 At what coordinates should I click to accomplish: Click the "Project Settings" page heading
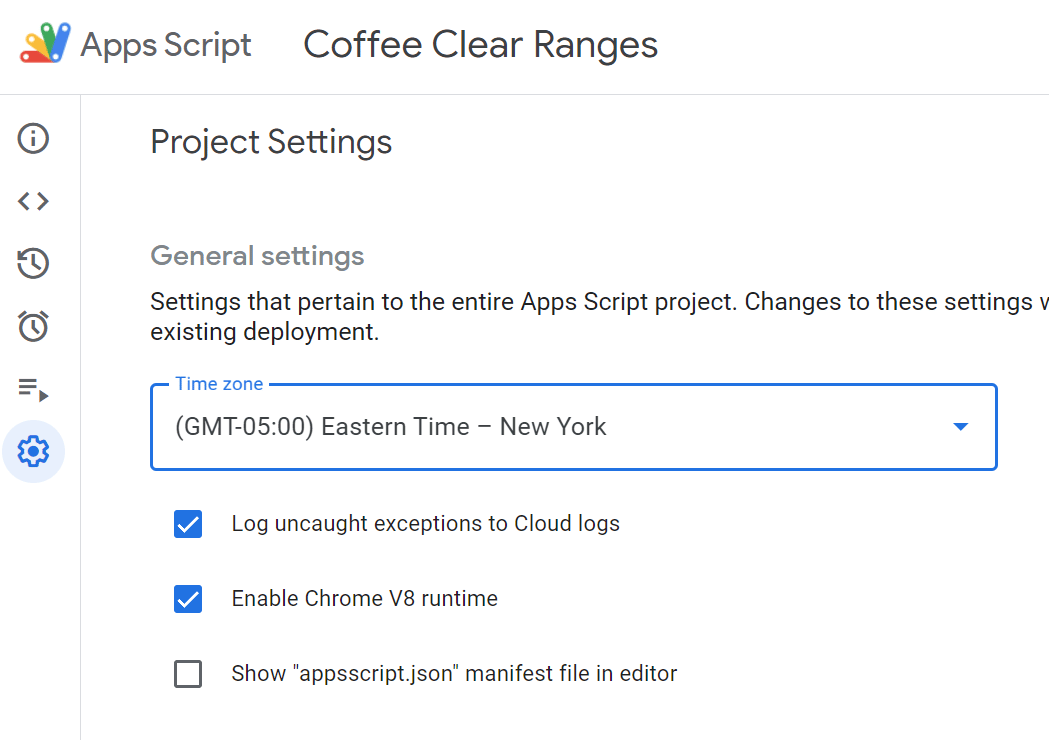pos(271,142)
